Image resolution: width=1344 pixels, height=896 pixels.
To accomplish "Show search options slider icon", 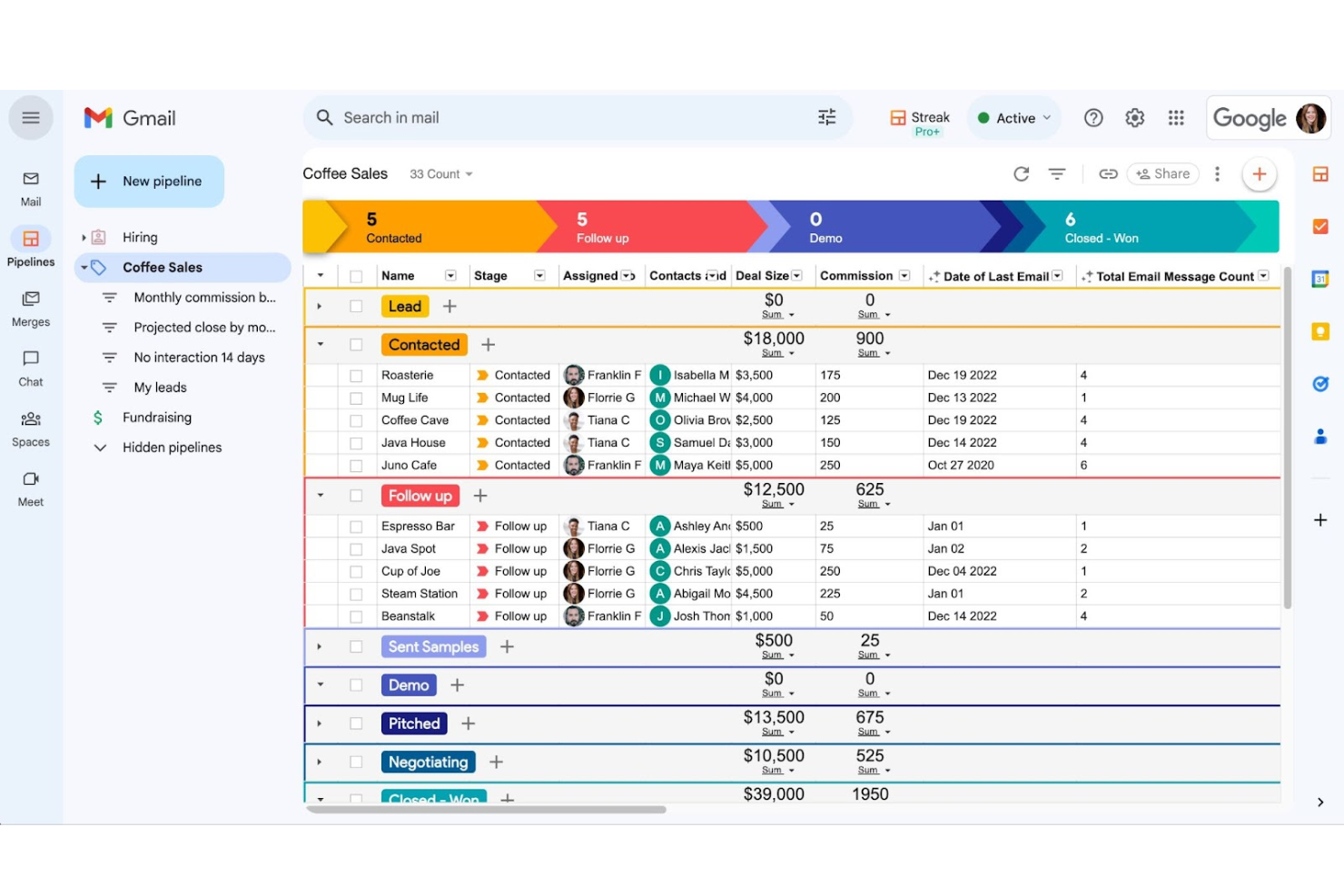I will 826,117.
